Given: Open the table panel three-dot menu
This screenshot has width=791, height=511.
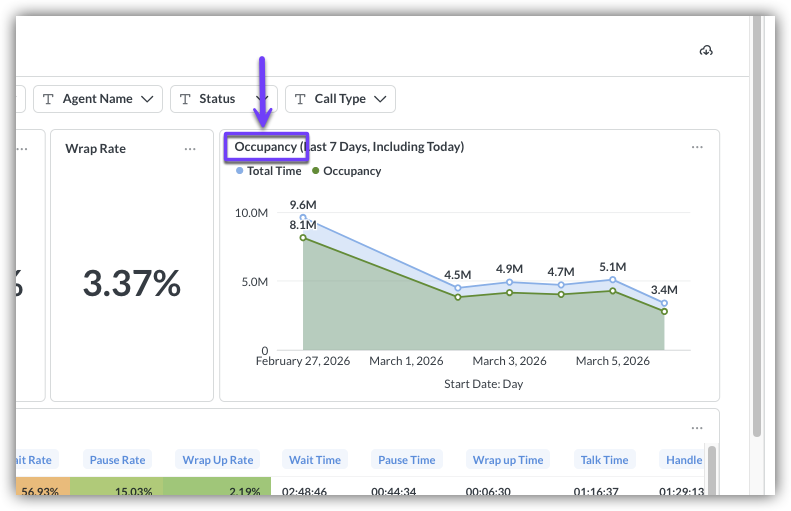Looking at the screenshot, I should coord(698,428).
